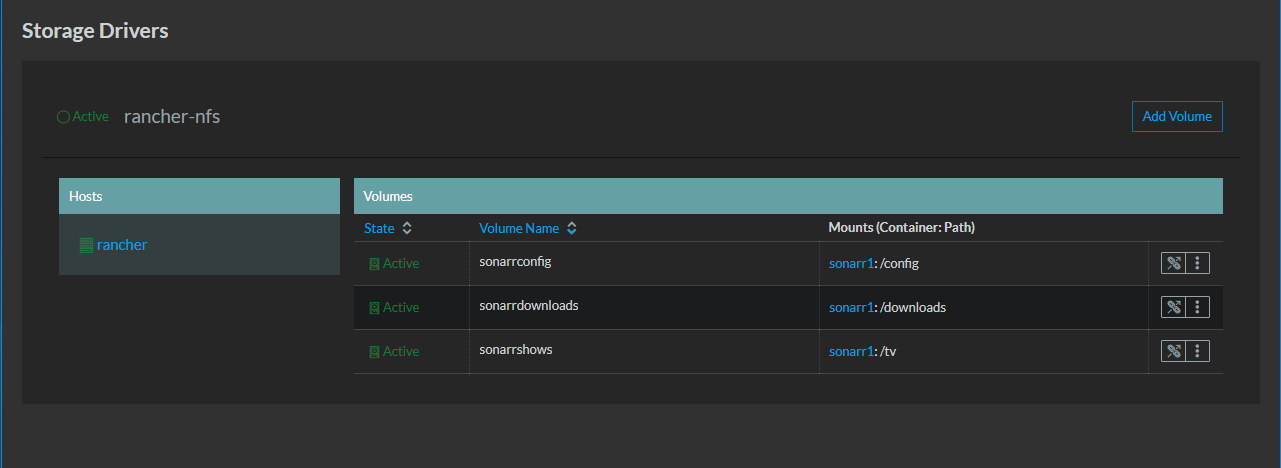Click the rancher host server icon
Screen dimensions: 1281x468
86,245
